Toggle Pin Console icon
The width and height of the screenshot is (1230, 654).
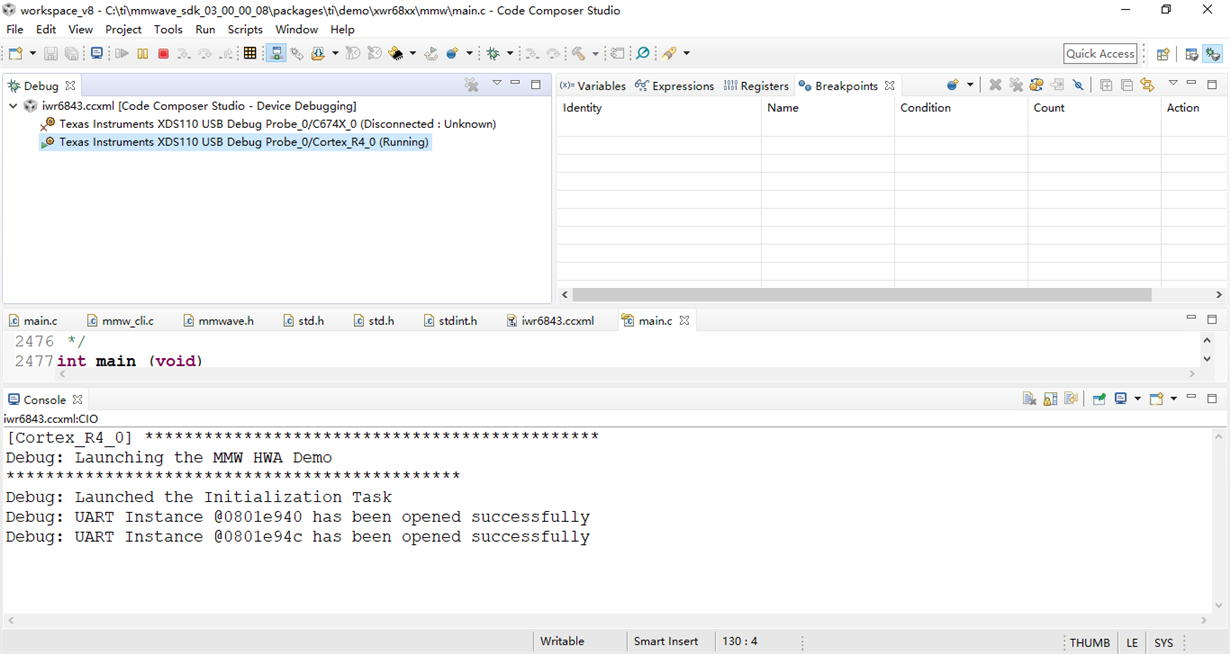1099,399
